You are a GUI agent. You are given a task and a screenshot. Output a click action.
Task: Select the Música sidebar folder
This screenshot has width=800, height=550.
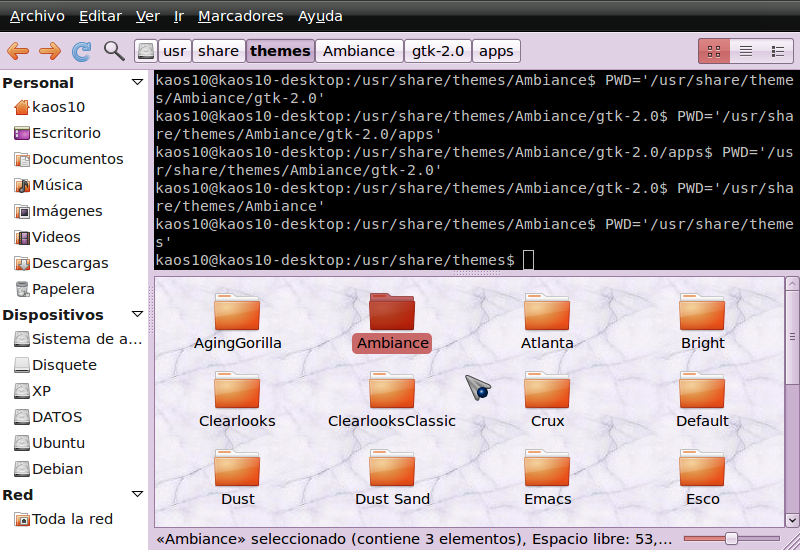coord(56,185)
